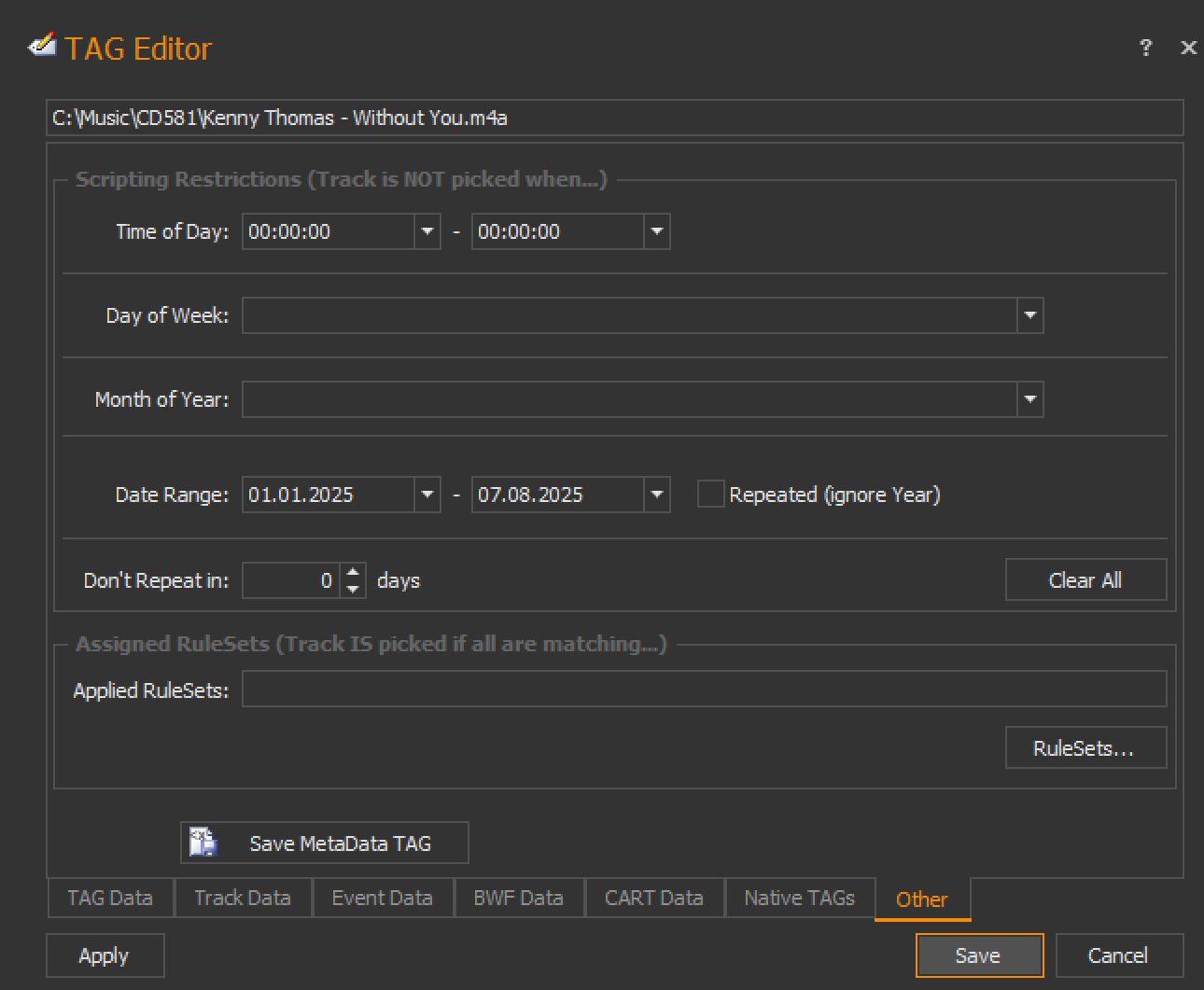
Task: Click the Apply button
Action: [105, 955]
